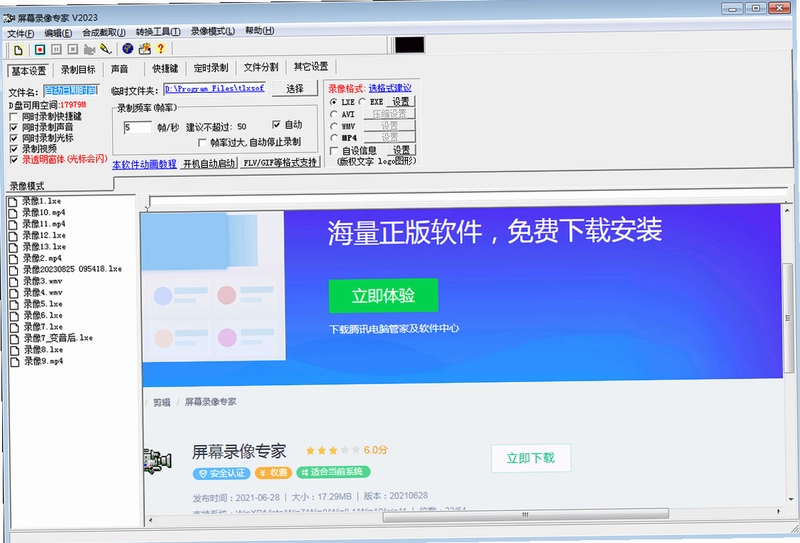Switch to the 其它设置 tab
The width and height of the screenshot is (800, 543).
(311, 67)
